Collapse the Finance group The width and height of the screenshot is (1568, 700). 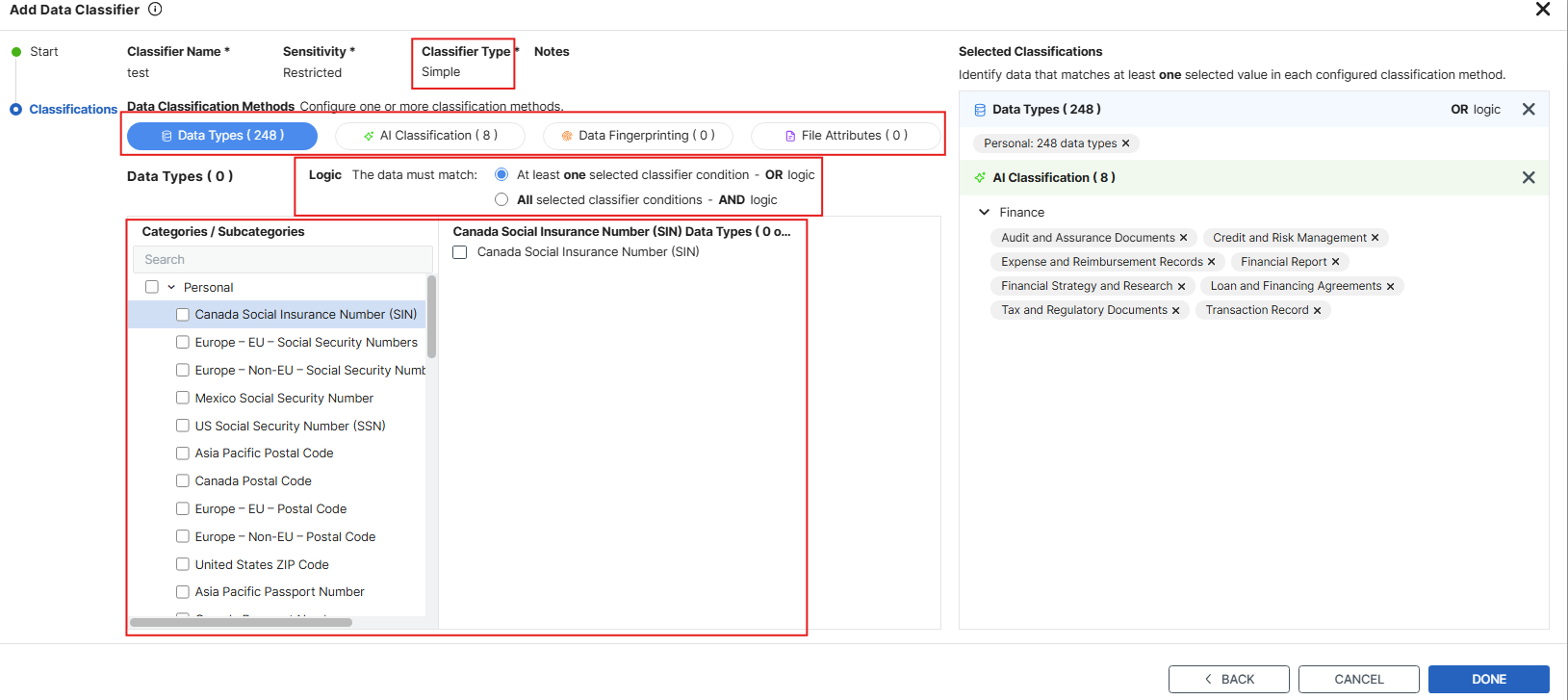(984, 213)
